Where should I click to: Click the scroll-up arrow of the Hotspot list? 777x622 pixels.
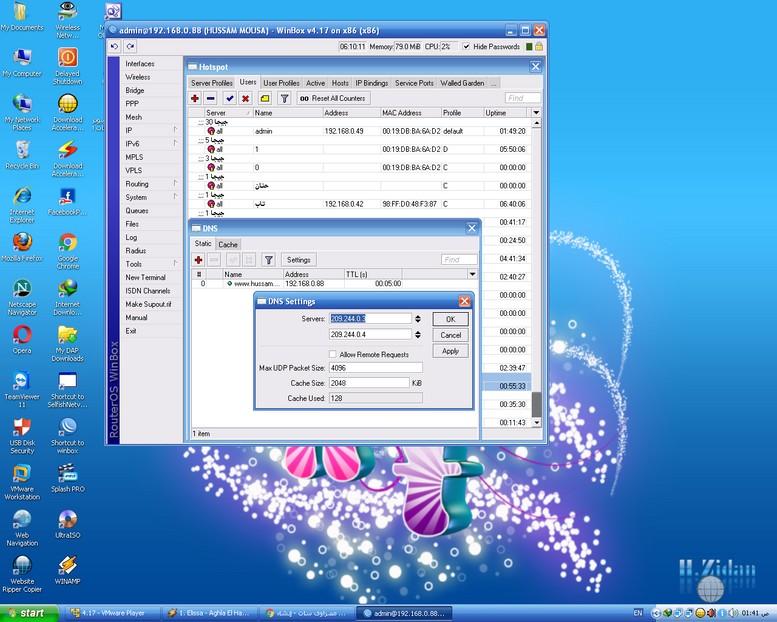click(x=536, y=122)
